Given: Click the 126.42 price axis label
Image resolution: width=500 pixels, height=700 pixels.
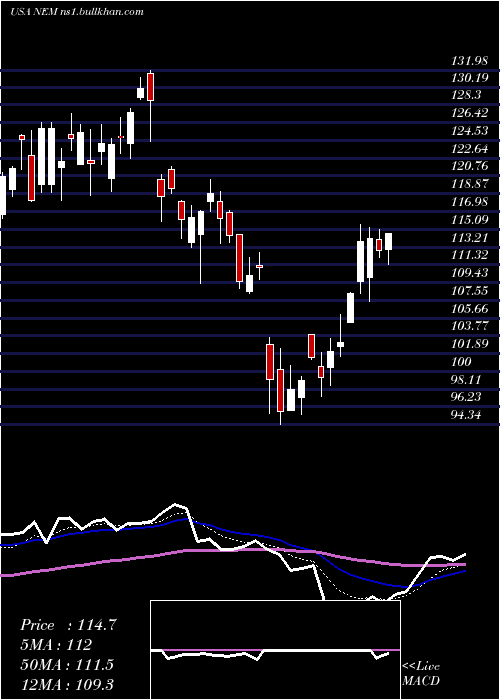Looking at the screenshot, I should (470, 113).
